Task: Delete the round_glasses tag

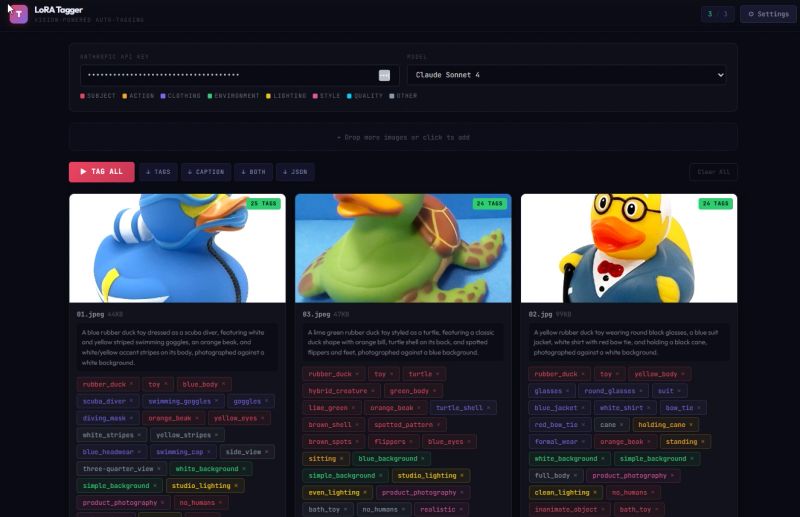Action: point(641,391)
